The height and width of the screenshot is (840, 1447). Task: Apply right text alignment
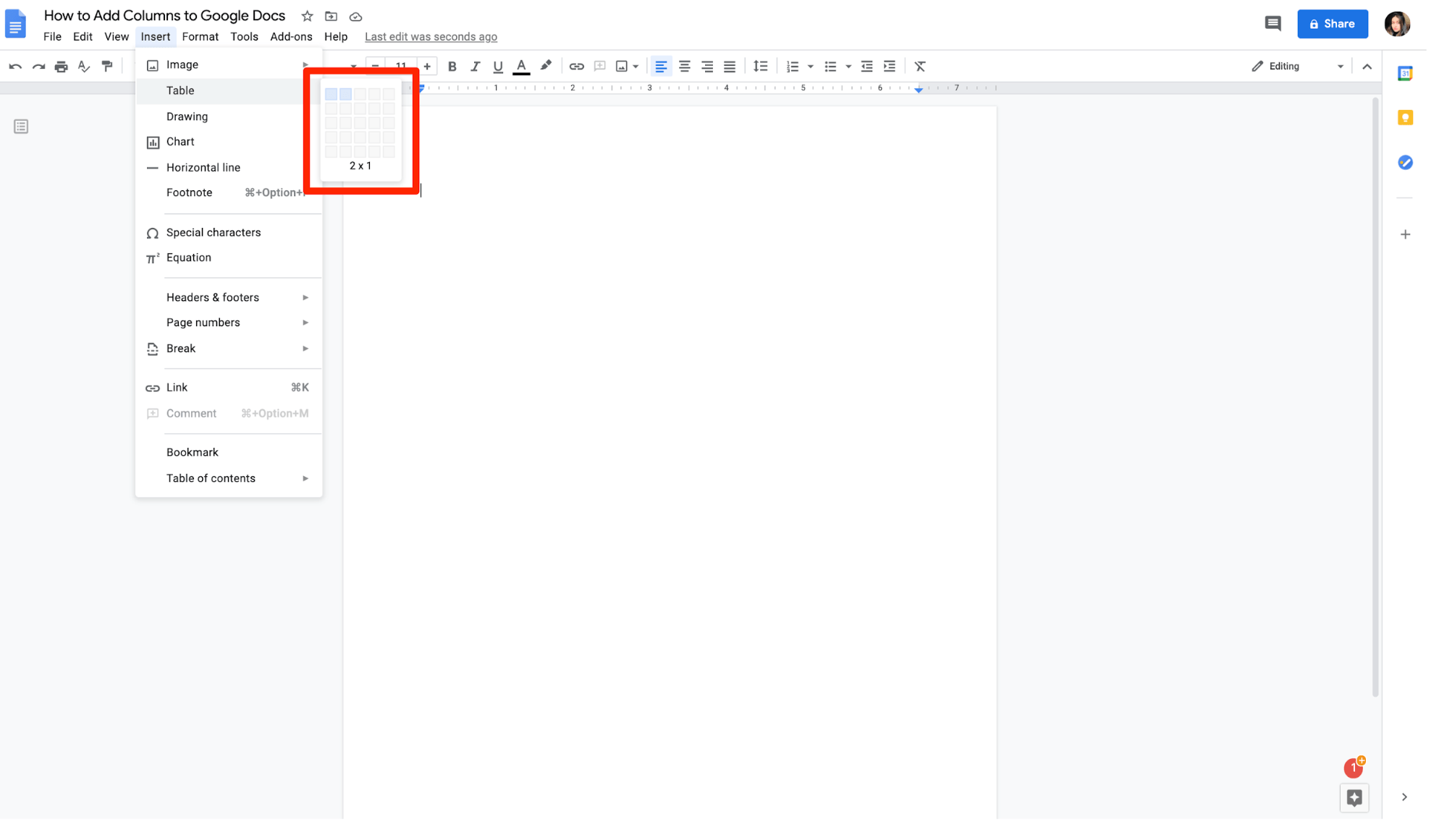(x=707, y=66)
